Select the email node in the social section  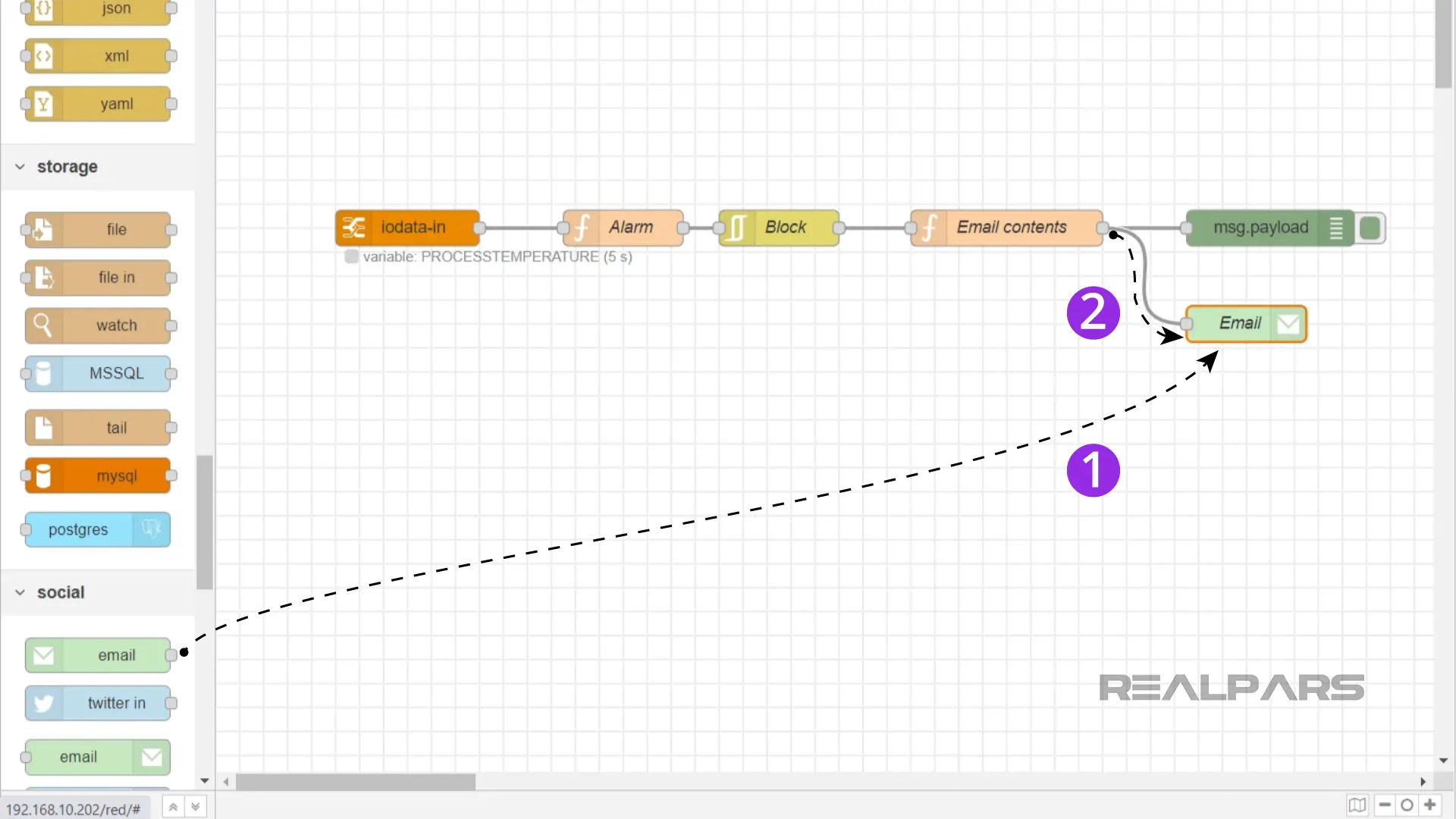coord(99,654)
